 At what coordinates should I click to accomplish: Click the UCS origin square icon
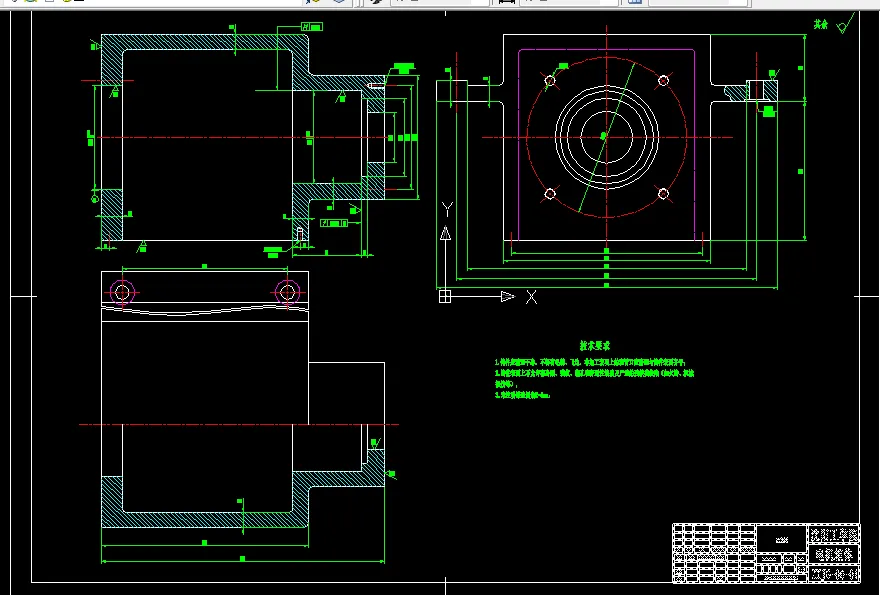444,296
